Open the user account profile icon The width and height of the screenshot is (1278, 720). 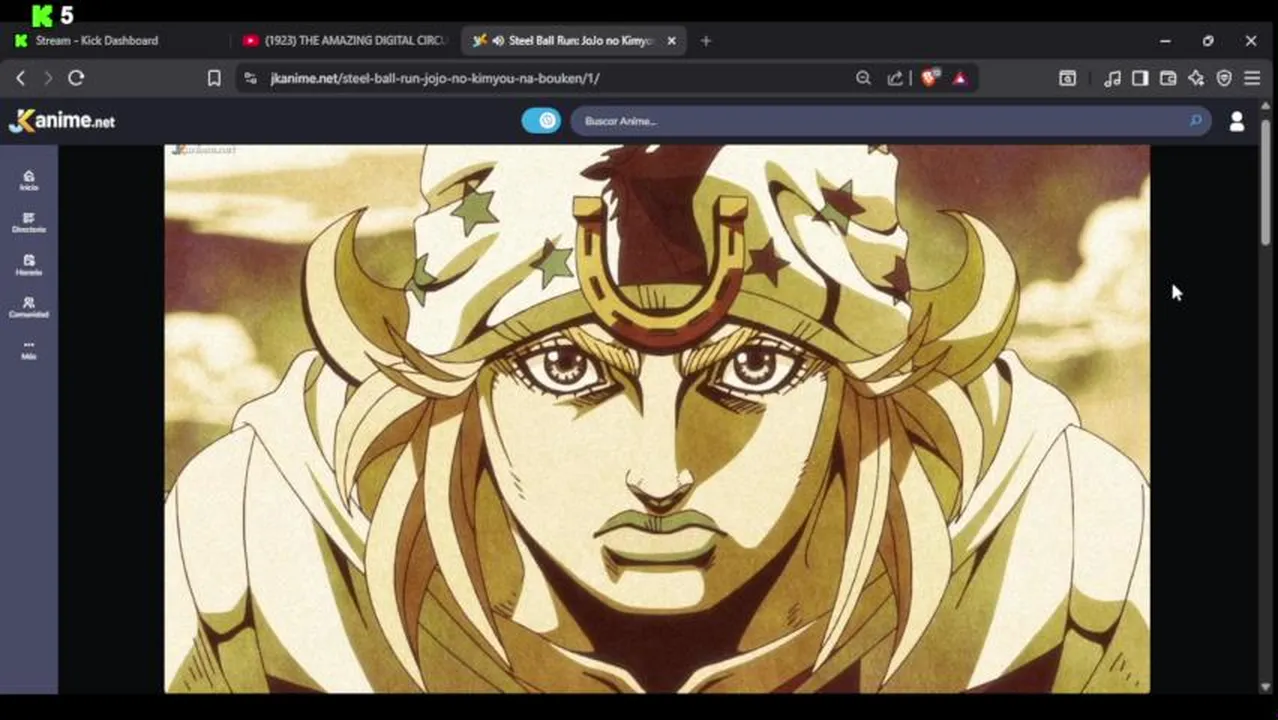point(1237,121)
